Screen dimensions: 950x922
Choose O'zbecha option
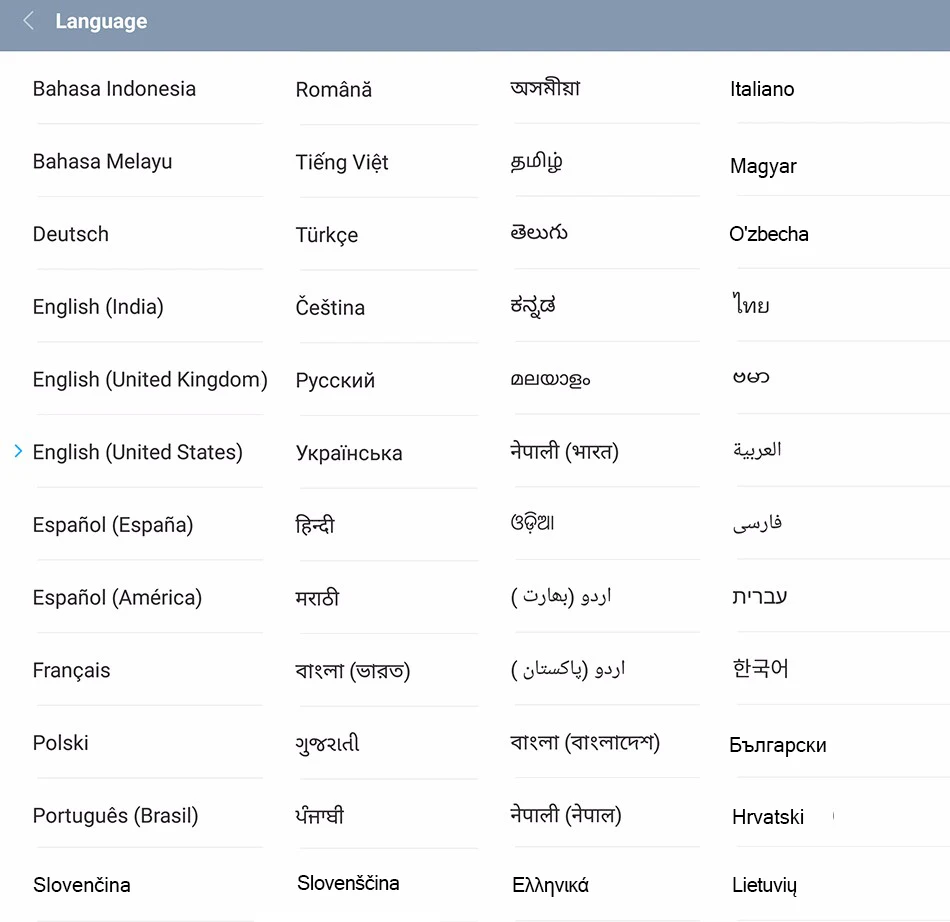click(x=769, y=234)
